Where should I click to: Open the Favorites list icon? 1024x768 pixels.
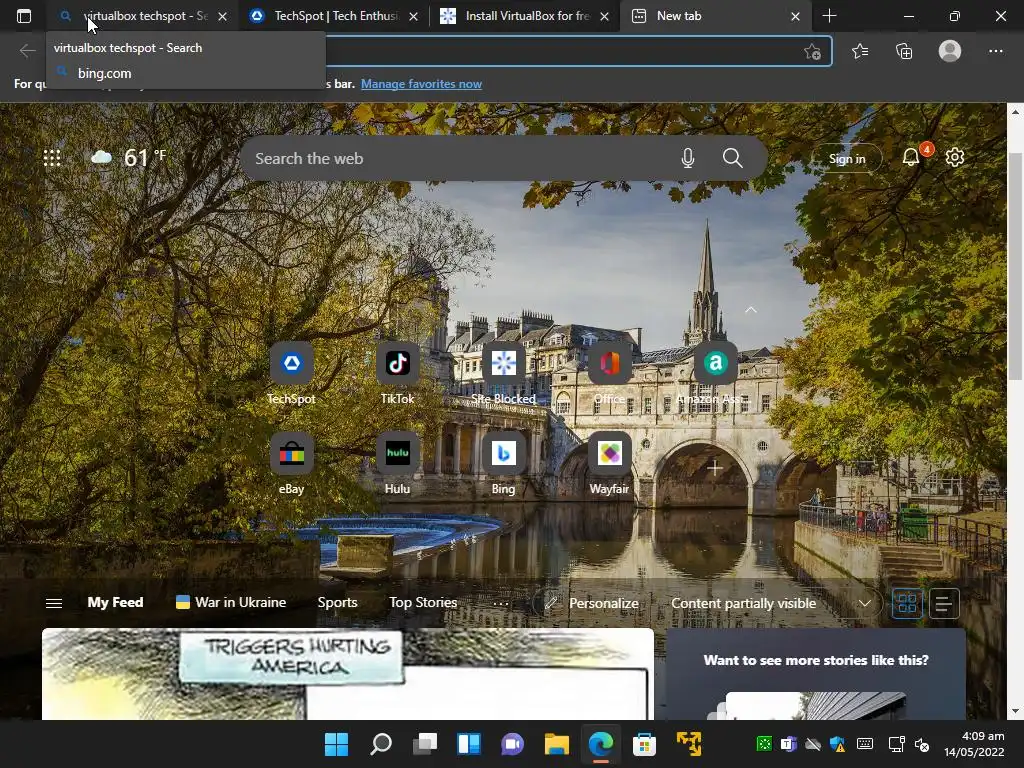click(x=860, y=51)
